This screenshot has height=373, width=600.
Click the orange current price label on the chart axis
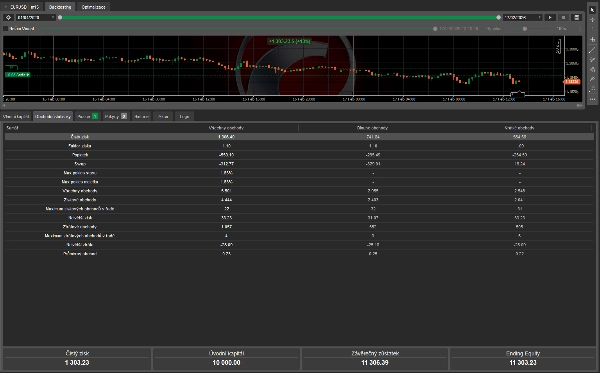[572, 81]
